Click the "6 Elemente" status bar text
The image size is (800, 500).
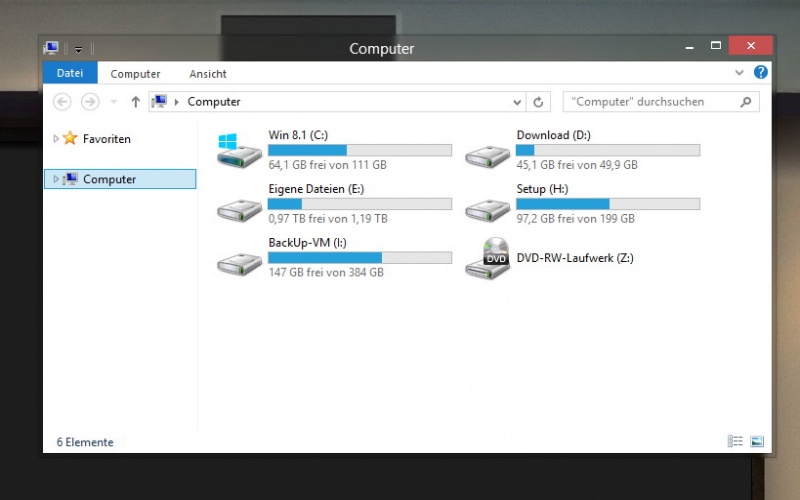(85, 442)
